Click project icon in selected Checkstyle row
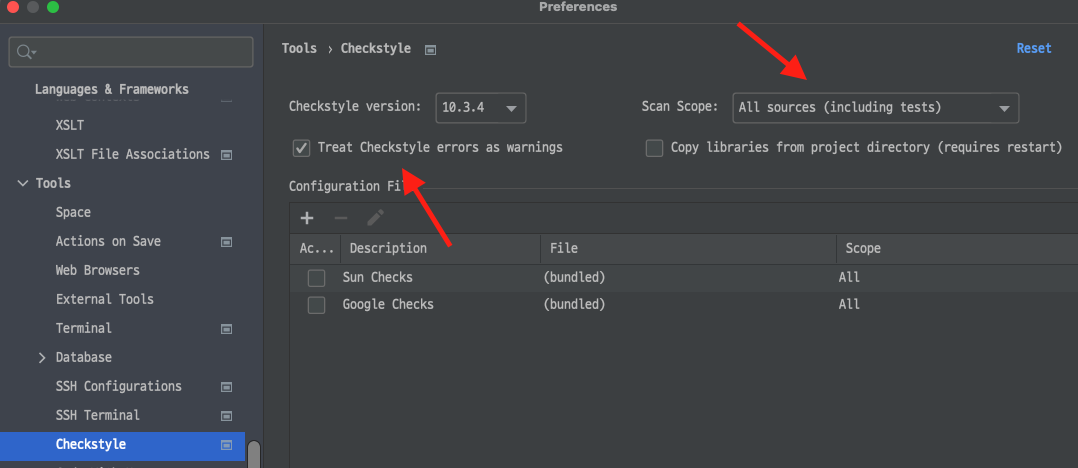This screenshot has width=1078, height=468. [x=226, y=445]
